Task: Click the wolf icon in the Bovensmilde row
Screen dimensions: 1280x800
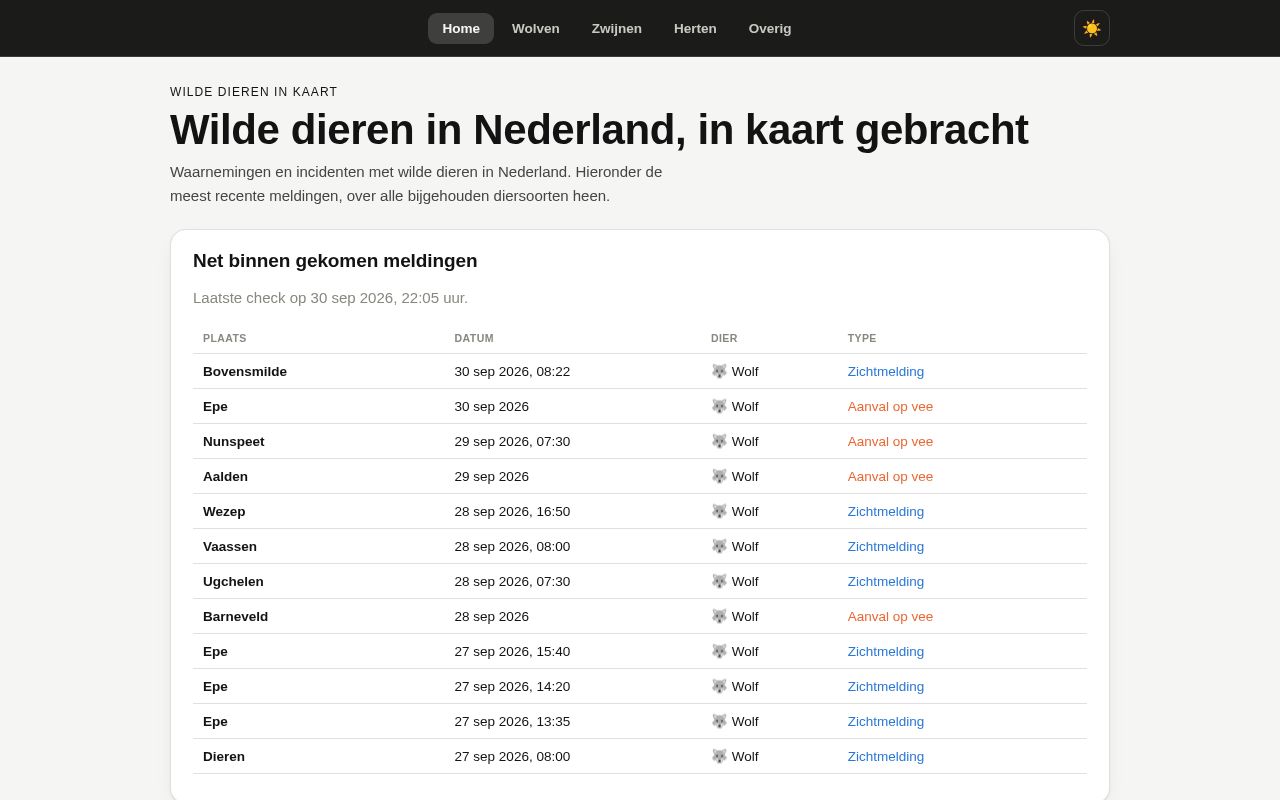Action: click(719, 371)
